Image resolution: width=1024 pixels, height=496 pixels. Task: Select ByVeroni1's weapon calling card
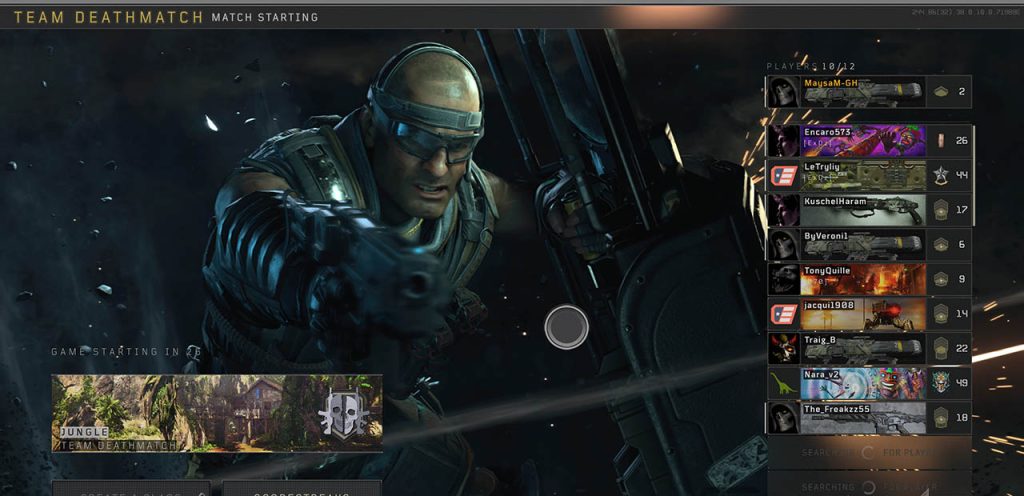coord(863,245)
